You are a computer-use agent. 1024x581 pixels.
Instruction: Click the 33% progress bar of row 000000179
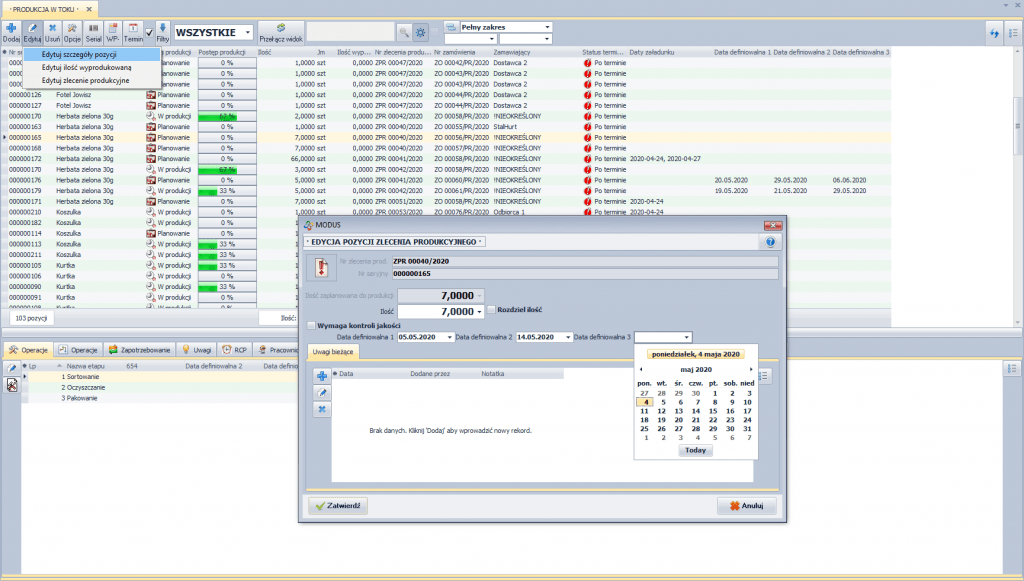(x=227, y=191)
